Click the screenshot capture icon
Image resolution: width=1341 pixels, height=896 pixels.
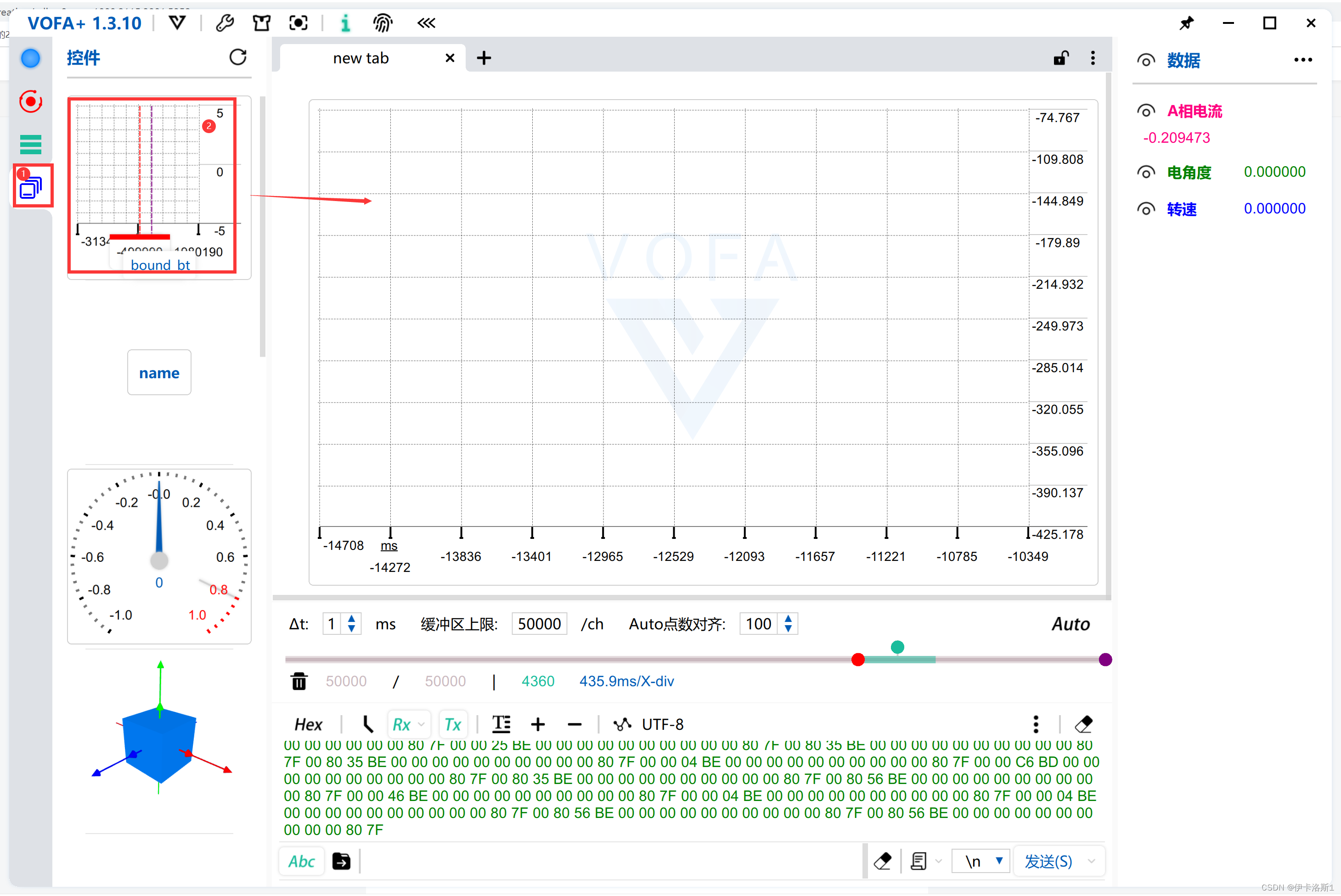(299, 23)
